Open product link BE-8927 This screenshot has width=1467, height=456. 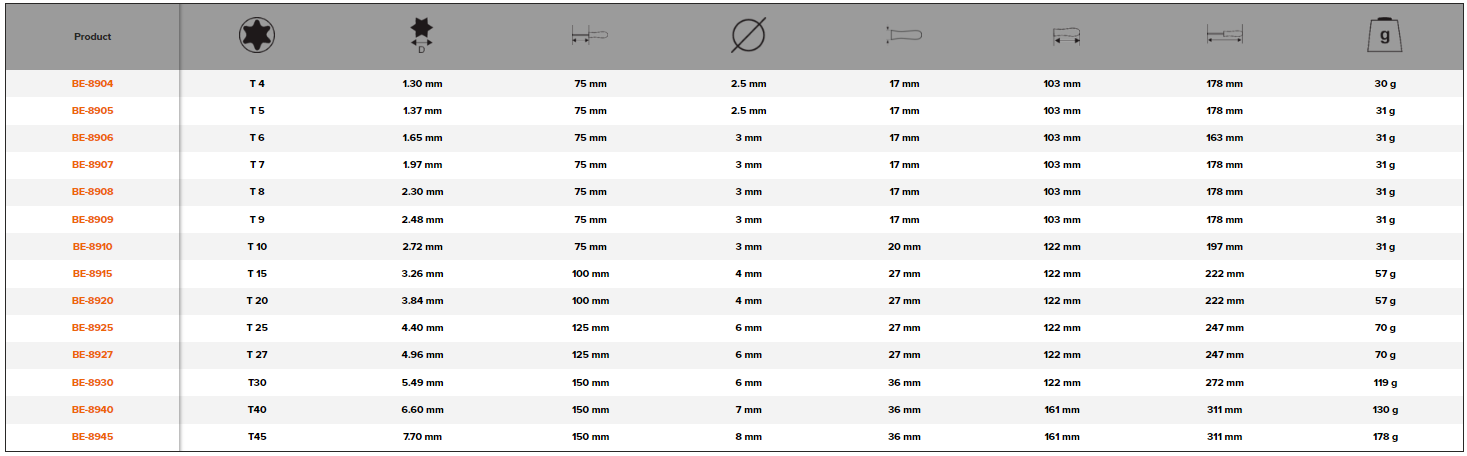coord(92,355)
